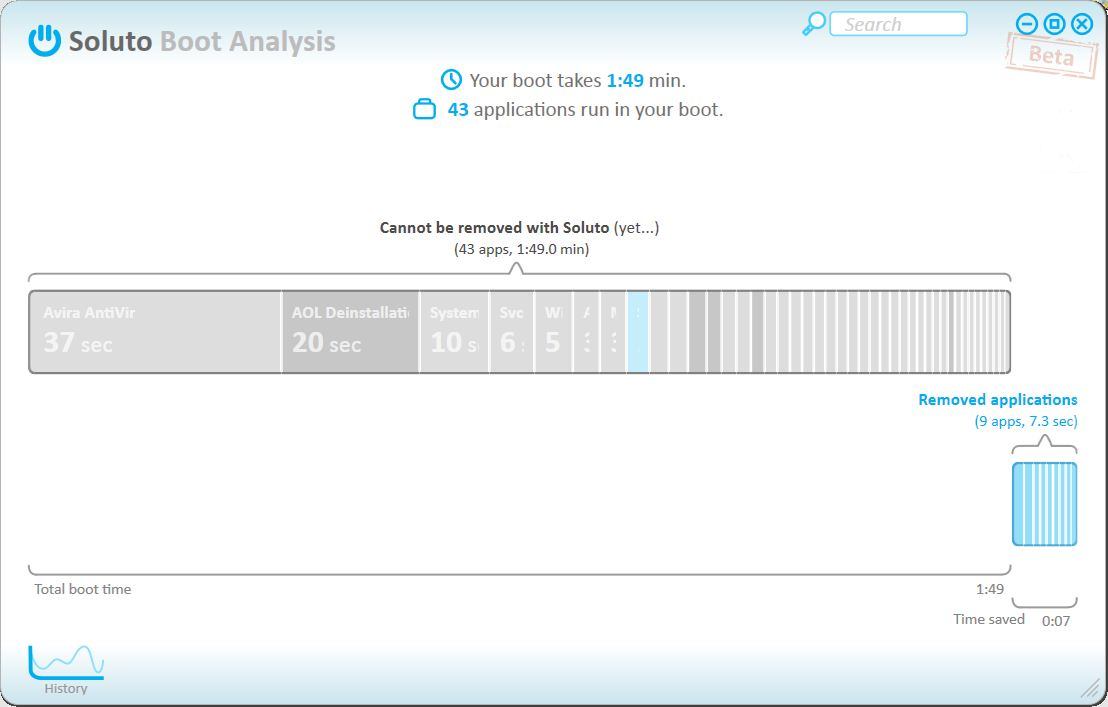This screenshot has width=1108, height=707.
Task: Open the History graph view
Action: [x=66, y=670]
